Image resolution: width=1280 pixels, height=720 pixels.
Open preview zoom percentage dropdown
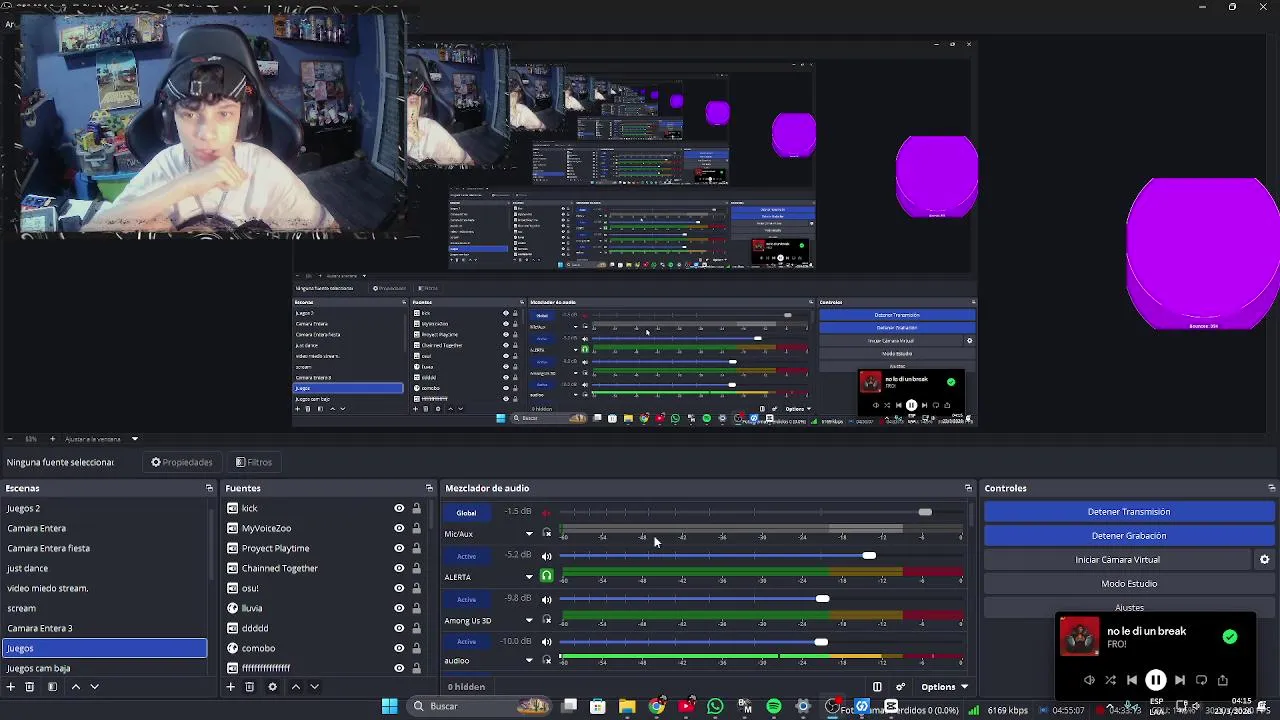pyautogui.click(x=134, y=439)
